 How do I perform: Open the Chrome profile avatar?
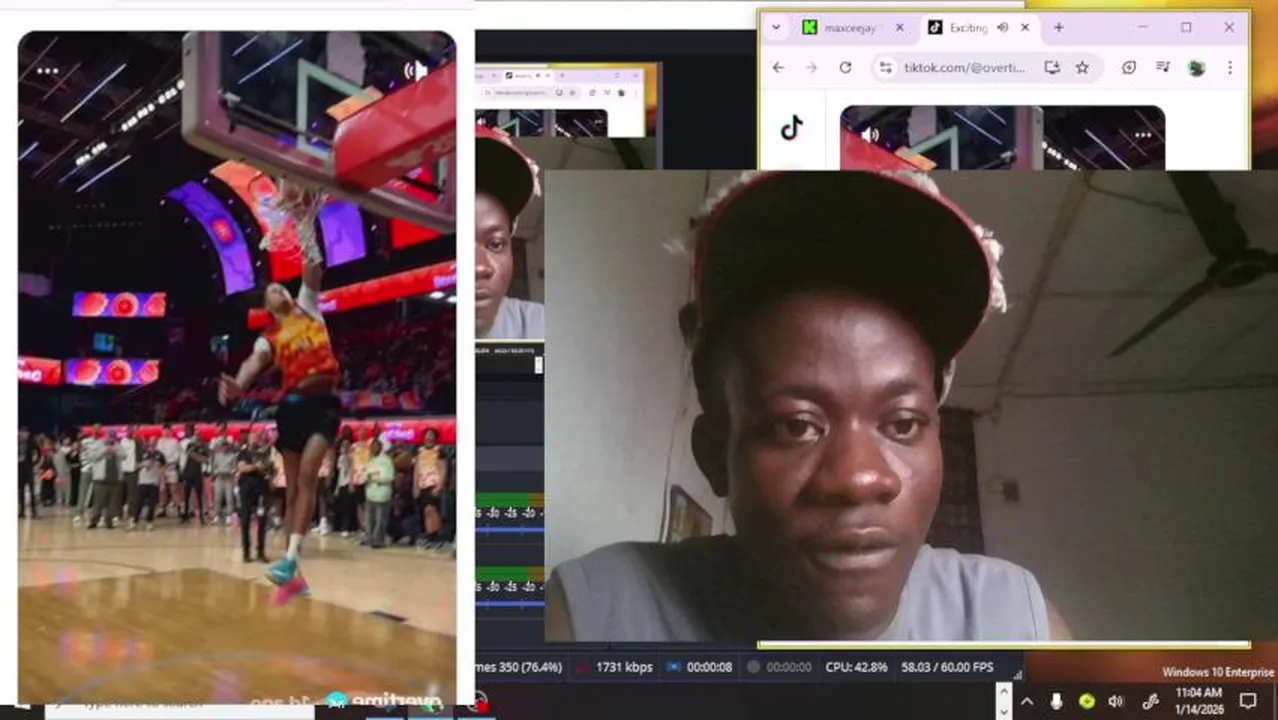tap(1196, 67)
